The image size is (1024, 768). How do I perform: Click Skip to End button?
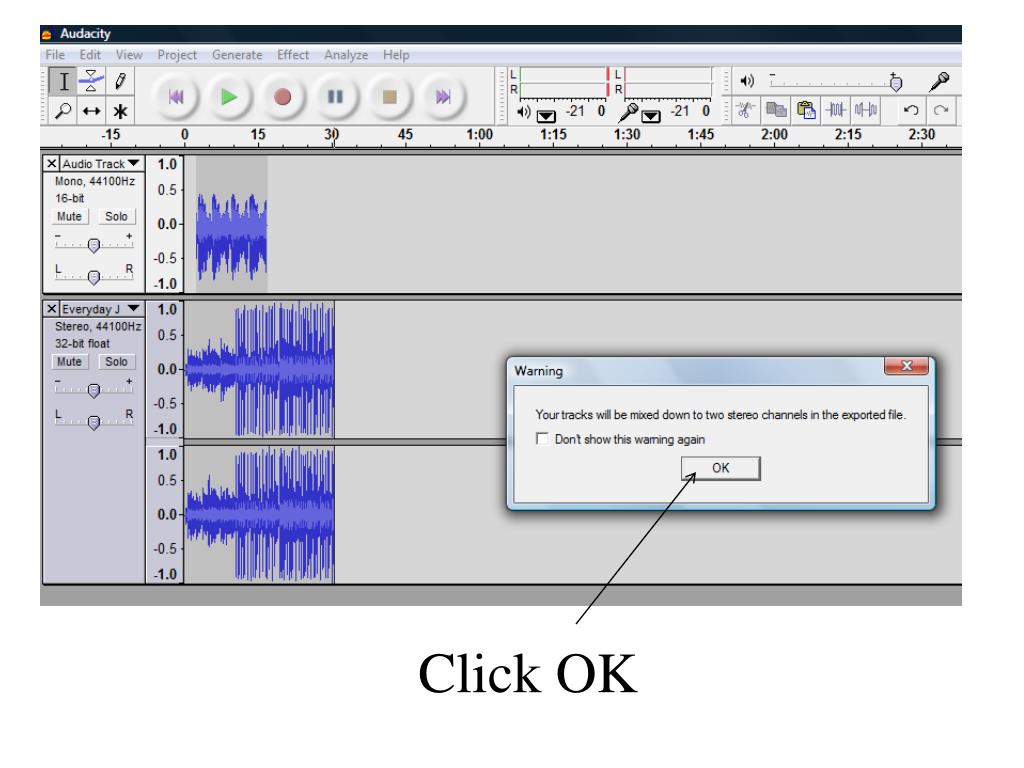(x=443, y=97)
